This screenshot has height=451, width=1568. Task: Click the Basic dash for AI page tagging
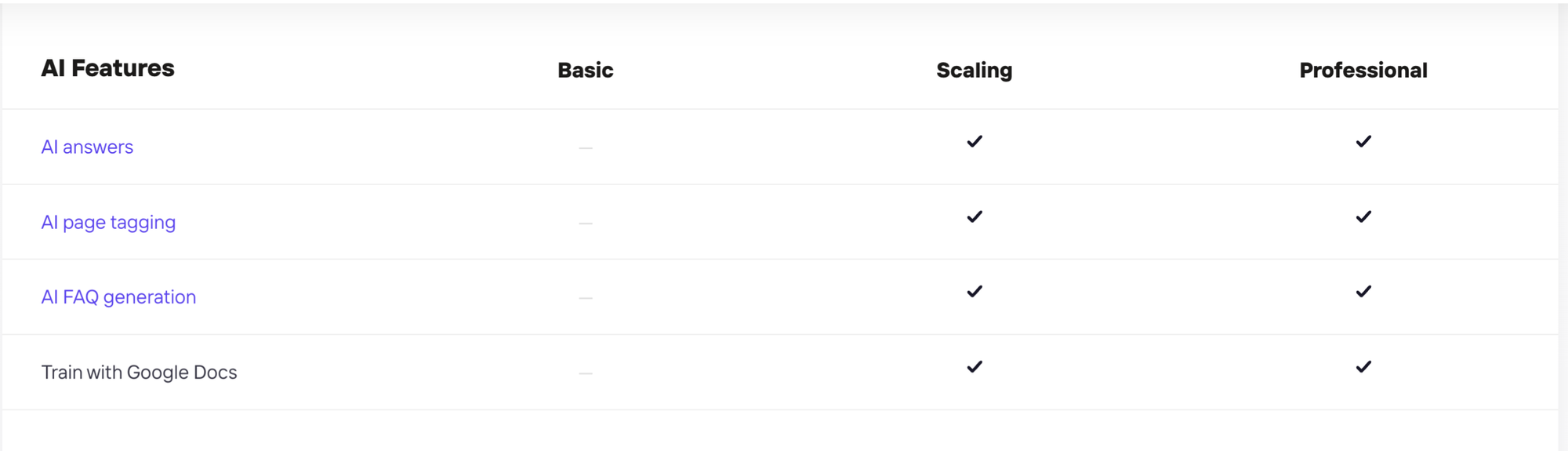pos(586,223)
